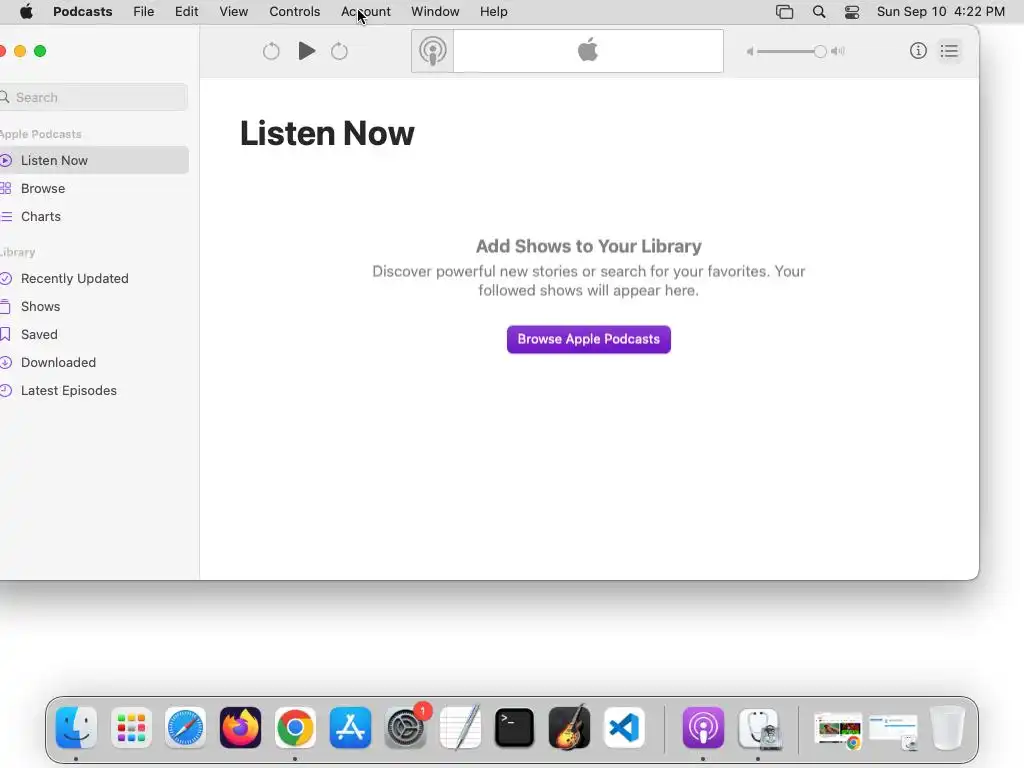Adjust the volume slider knob
The width and height of the screenshot is (1024, 768).
click(x=820, y=52)
